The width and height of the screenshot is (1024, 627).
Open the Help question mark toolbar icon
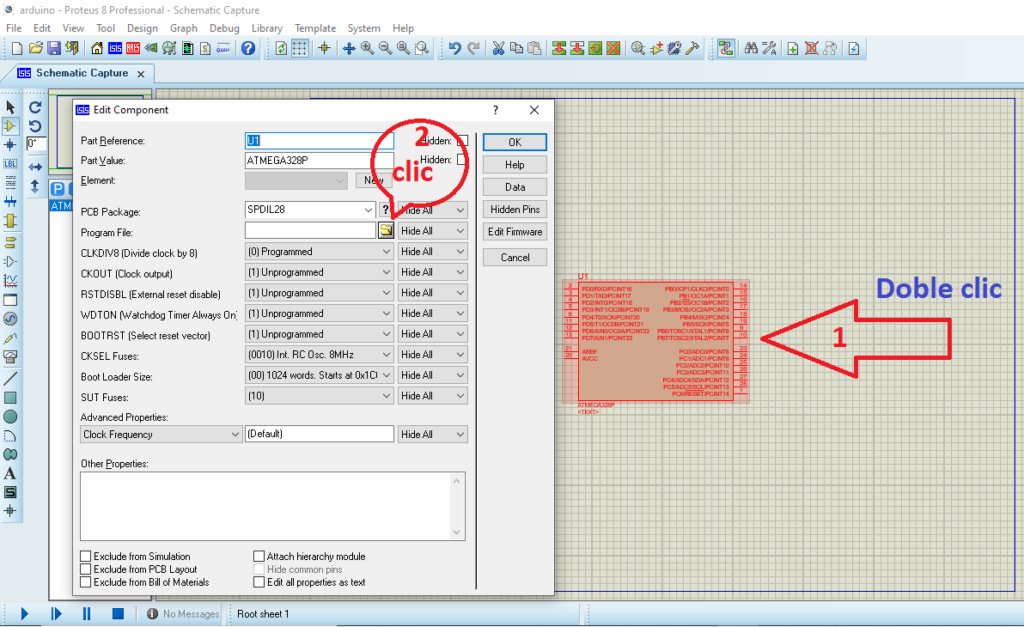pyautogui.click(x=248, y=48)
